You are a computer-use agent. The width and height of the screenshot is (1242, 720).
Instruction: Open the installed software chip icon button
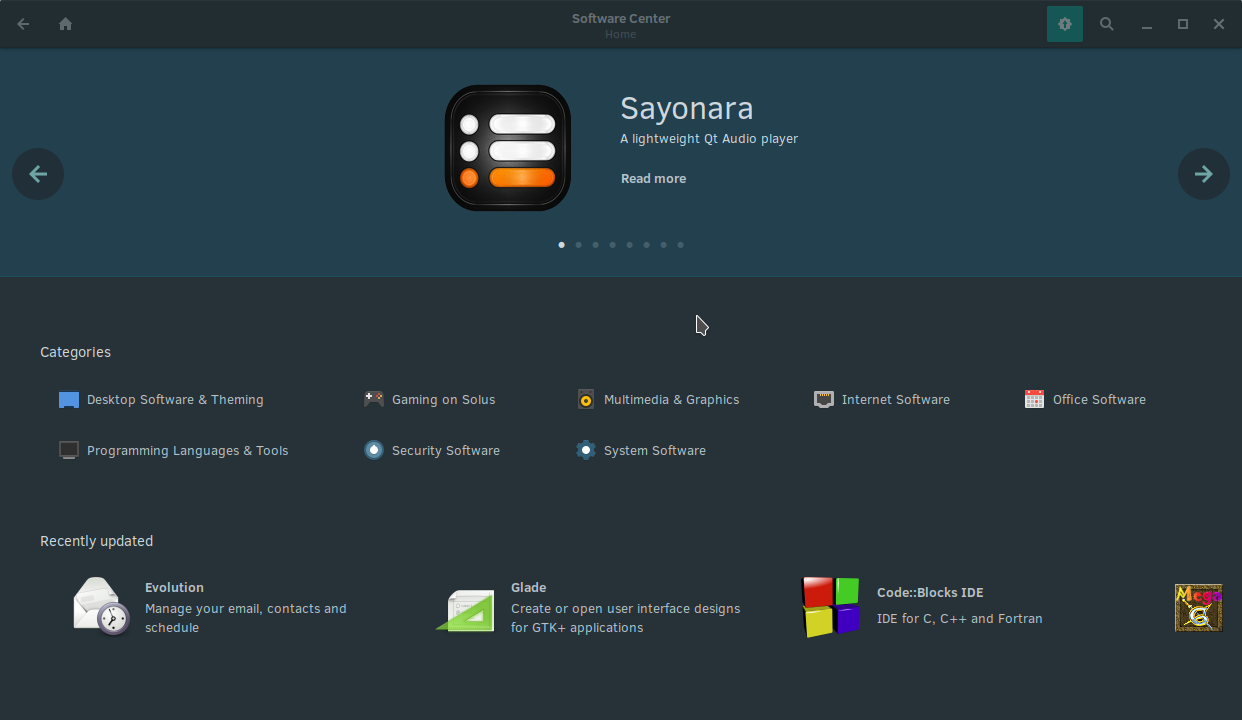(x=1065, y=24)
